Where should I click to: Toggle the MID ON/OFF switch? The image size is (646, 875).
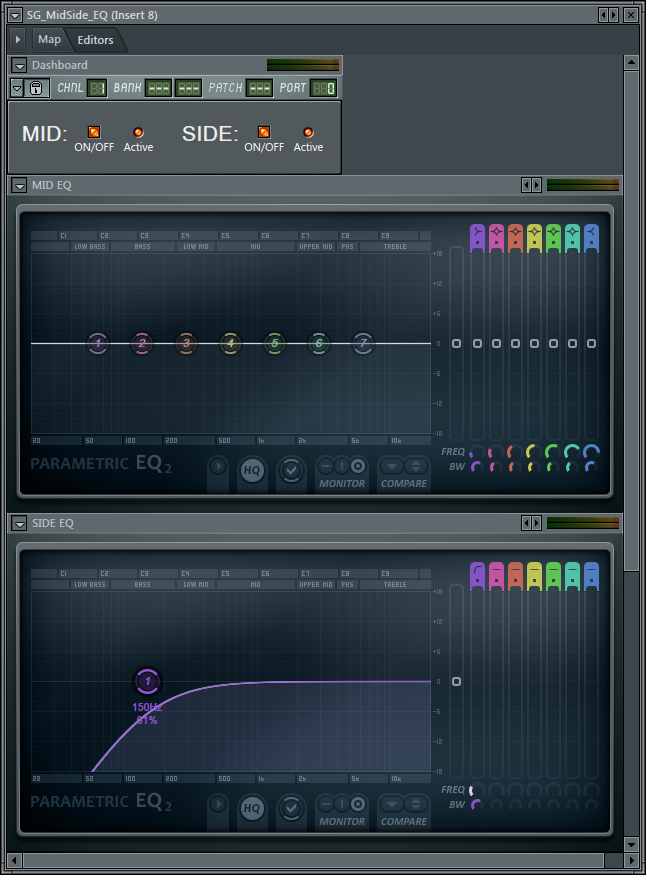pos(94,132)
